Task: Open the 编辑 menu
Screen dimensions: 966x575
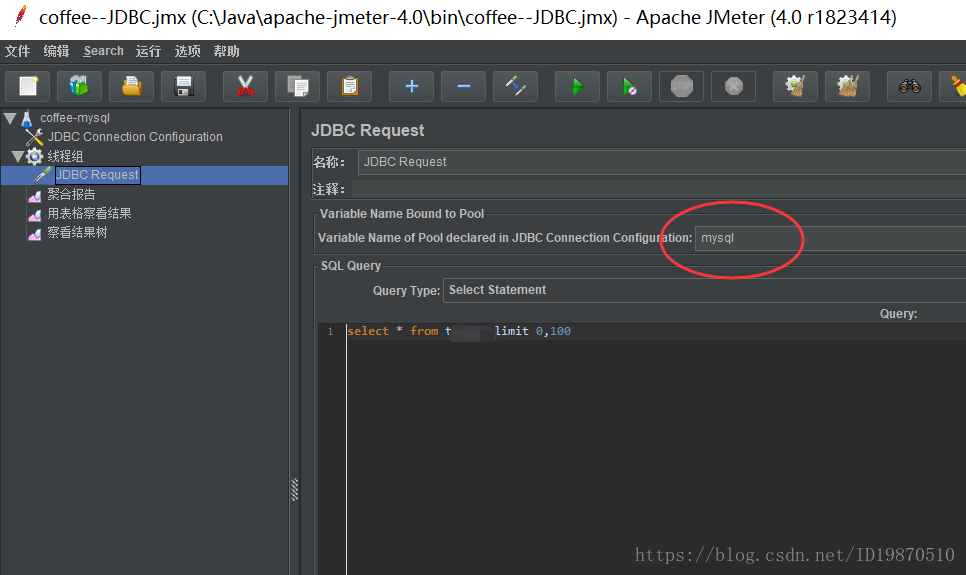Action: point(56,51)
